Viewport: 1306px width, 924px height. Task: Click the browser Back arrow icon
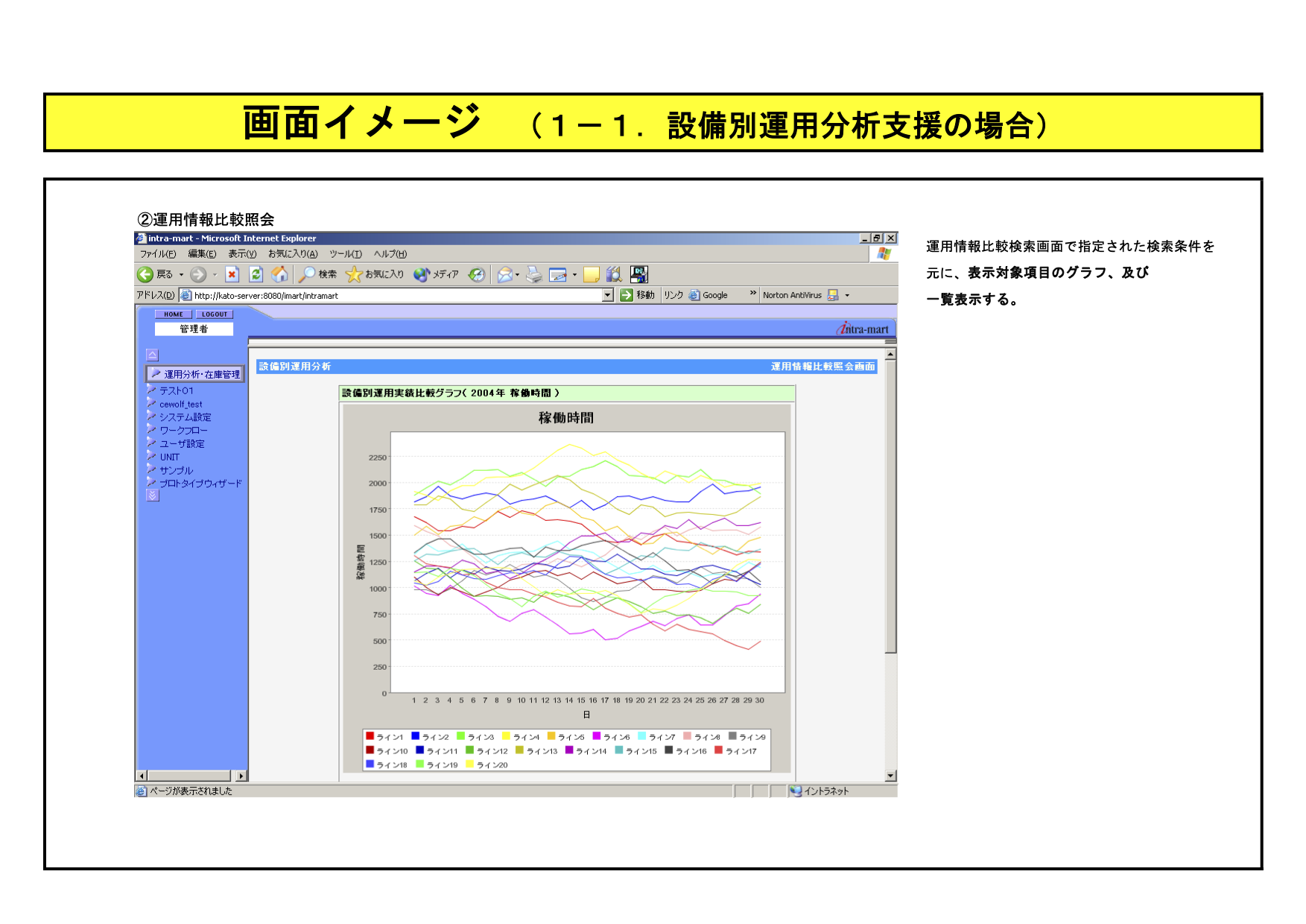pyautogui.click(x=145, y=275)
